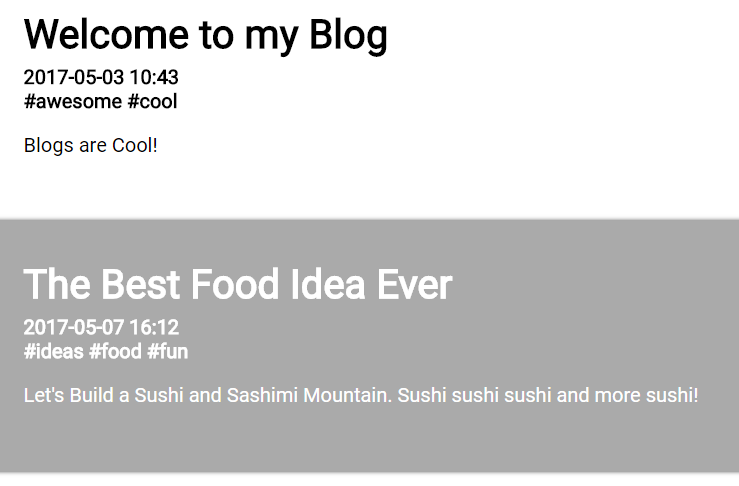Screen dimensions: 739x486
Task: Click the date 2017-05-07 in second post
Action: [x=73, y=327]
